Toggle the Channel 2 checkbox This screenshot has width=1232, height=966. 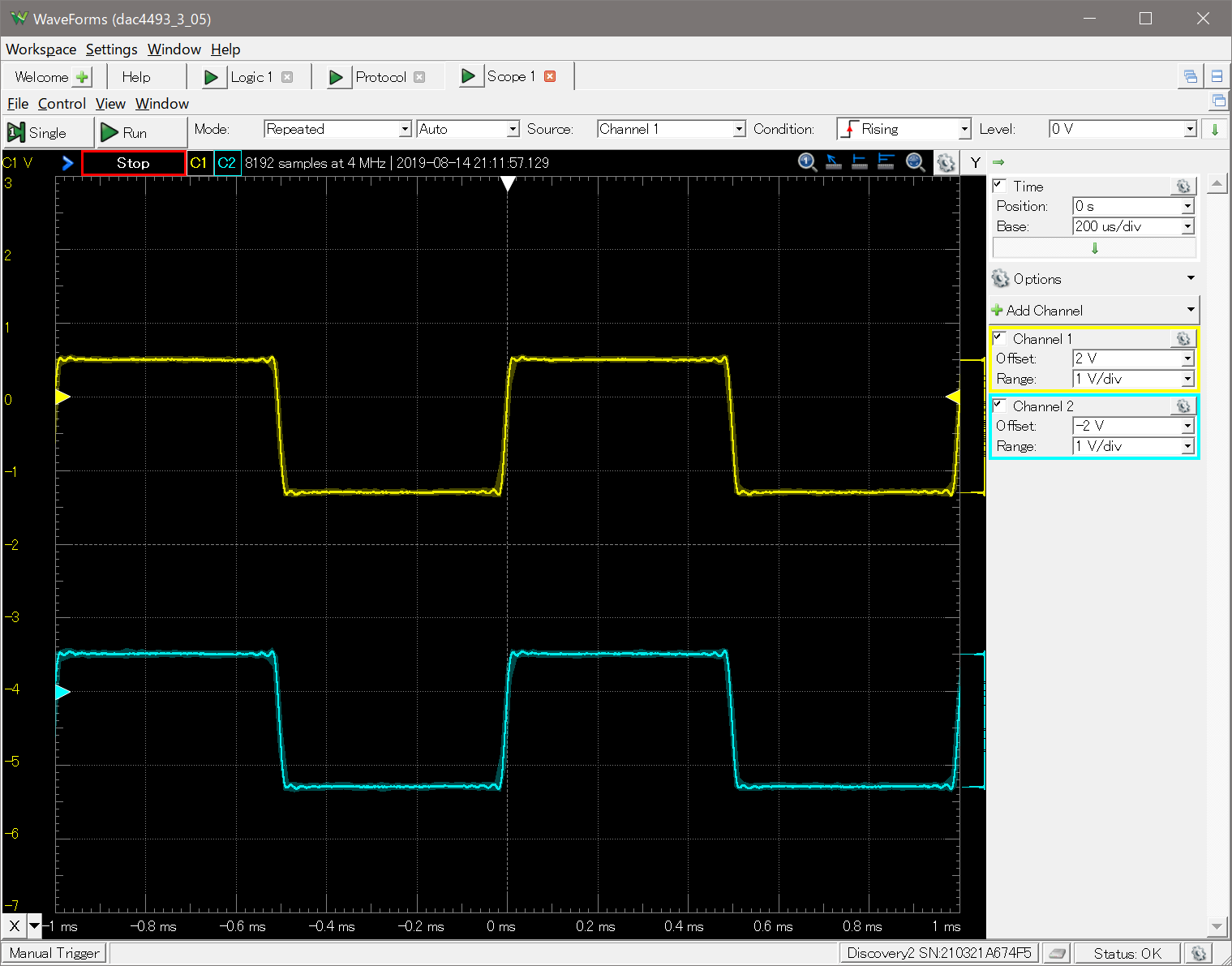[999, 406]
